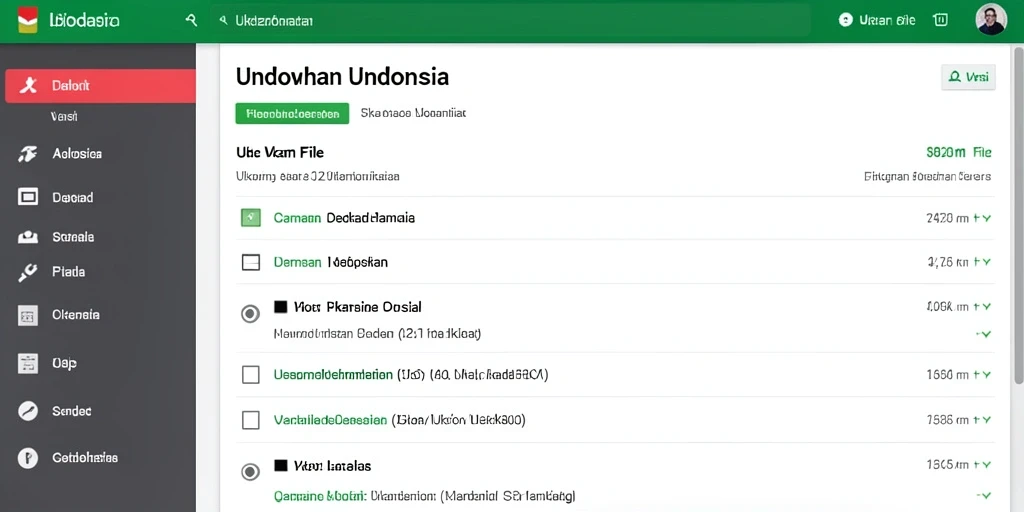Open the Caman Deckadhamaia row link
The height and width of the screenshot is (512, 1024).
(x=344, y=218)
